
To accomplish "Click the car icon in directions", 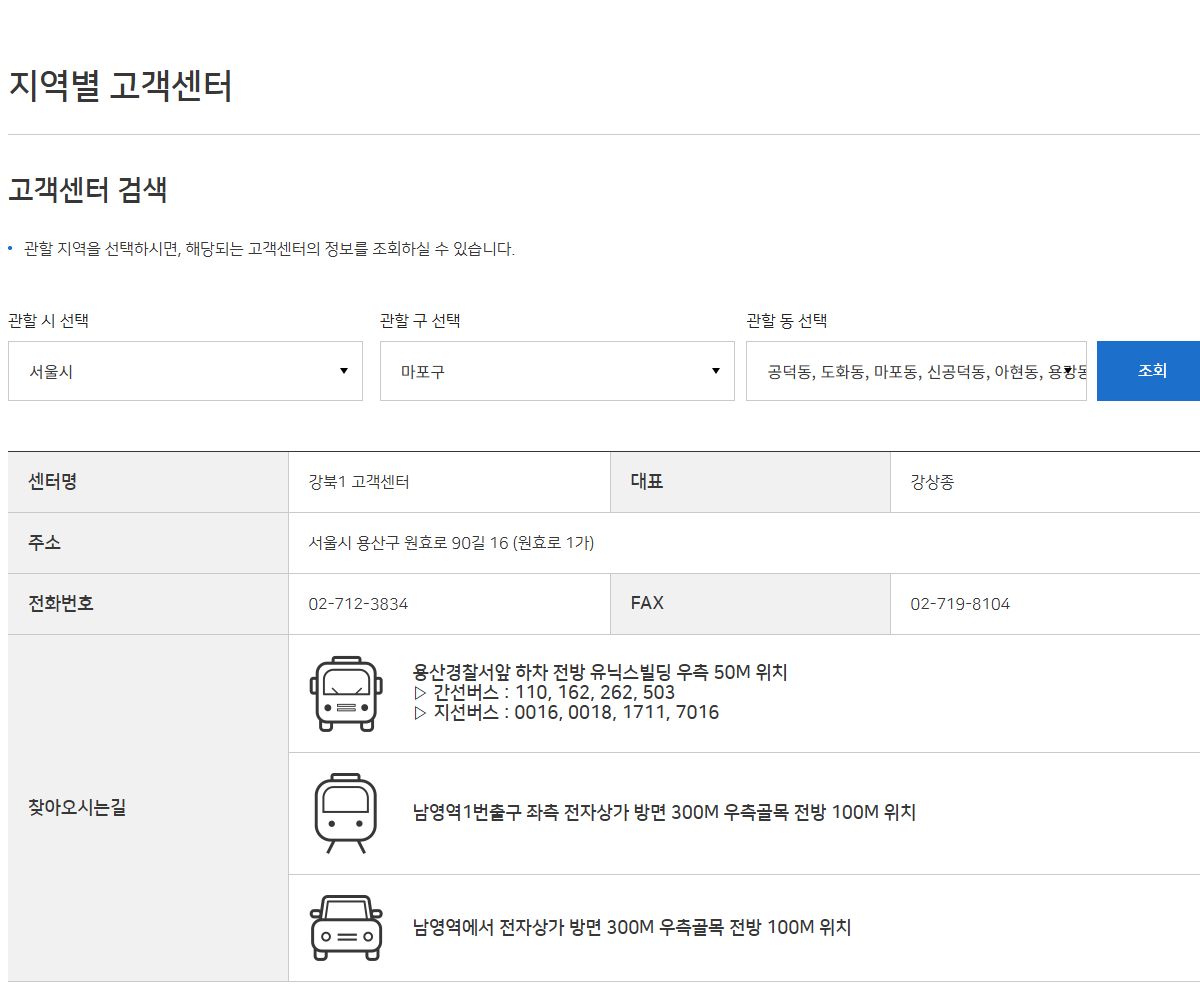I will coord(346,928).
